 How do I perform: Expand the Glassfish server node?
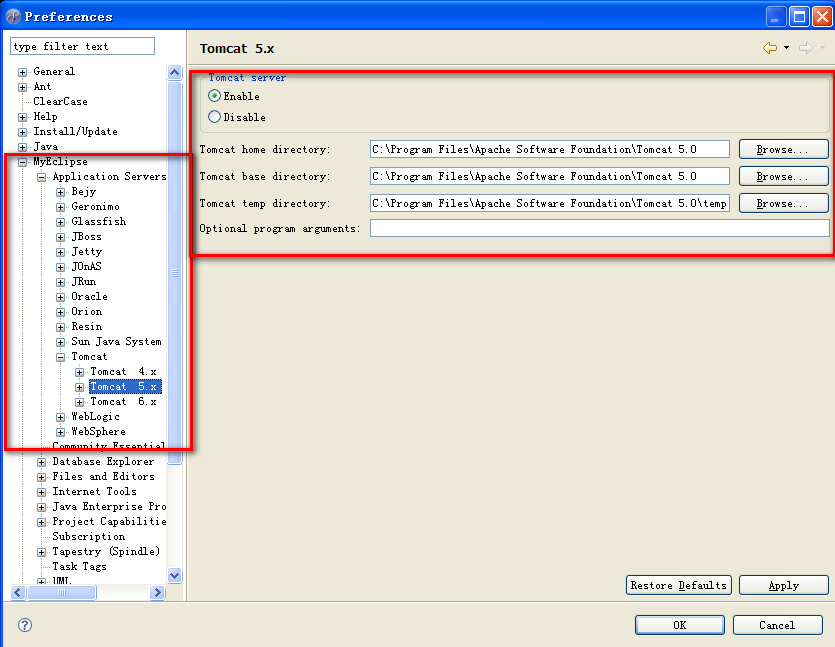(x=61, y=222)
